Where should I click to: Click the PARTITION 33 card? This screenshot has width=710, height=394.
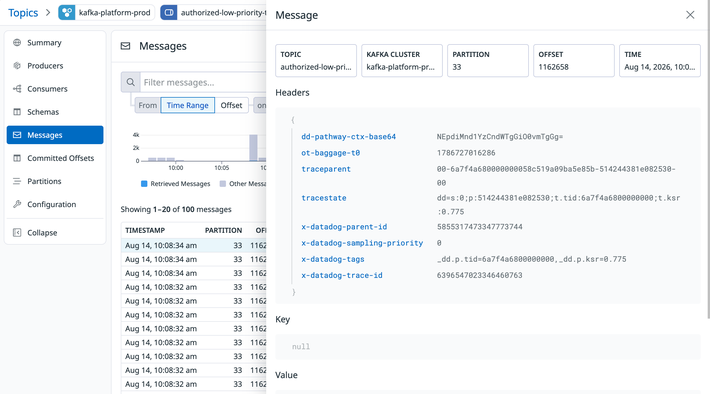(x=488, y=61)
